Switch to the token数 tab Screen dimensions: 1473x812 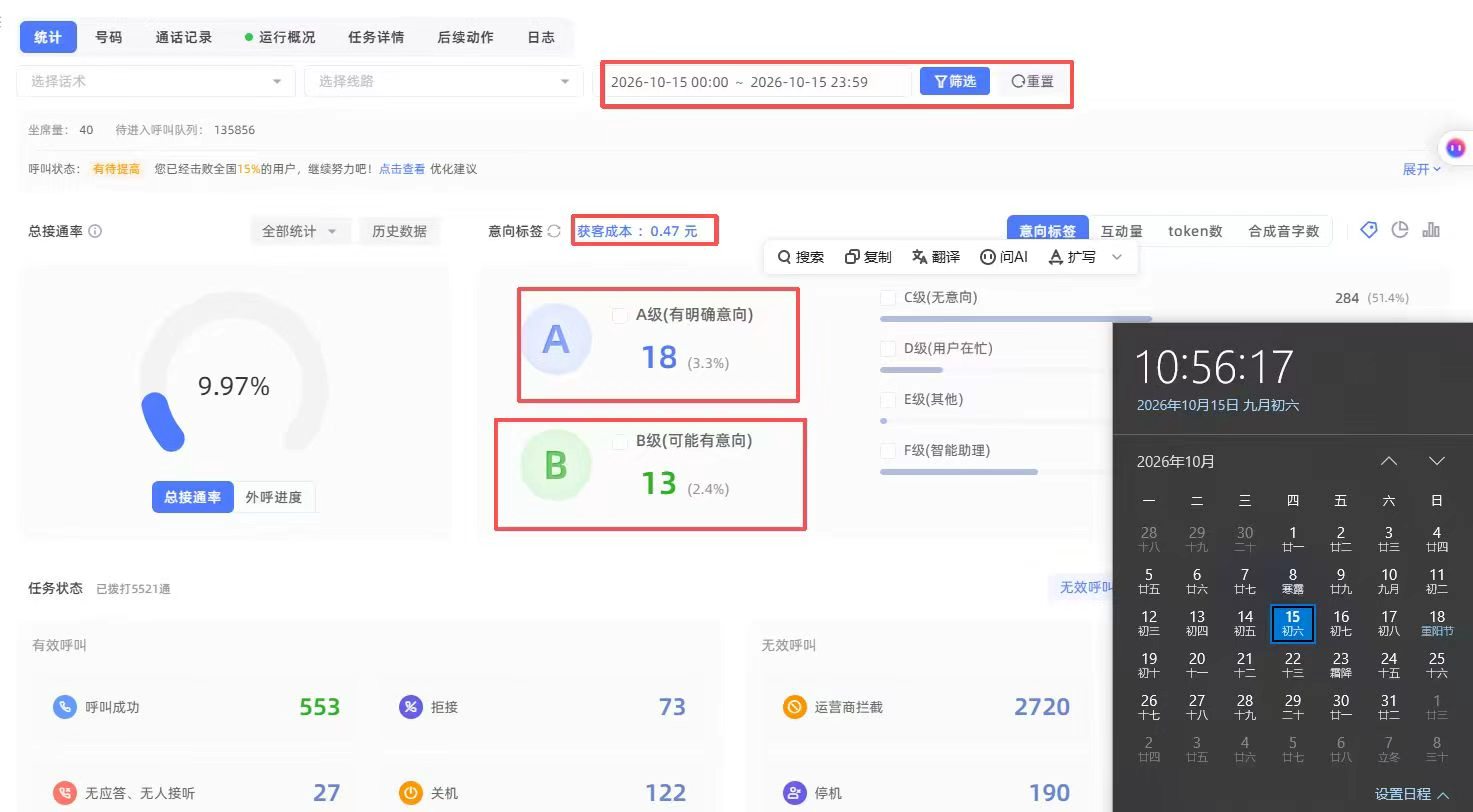(1195, 231)
